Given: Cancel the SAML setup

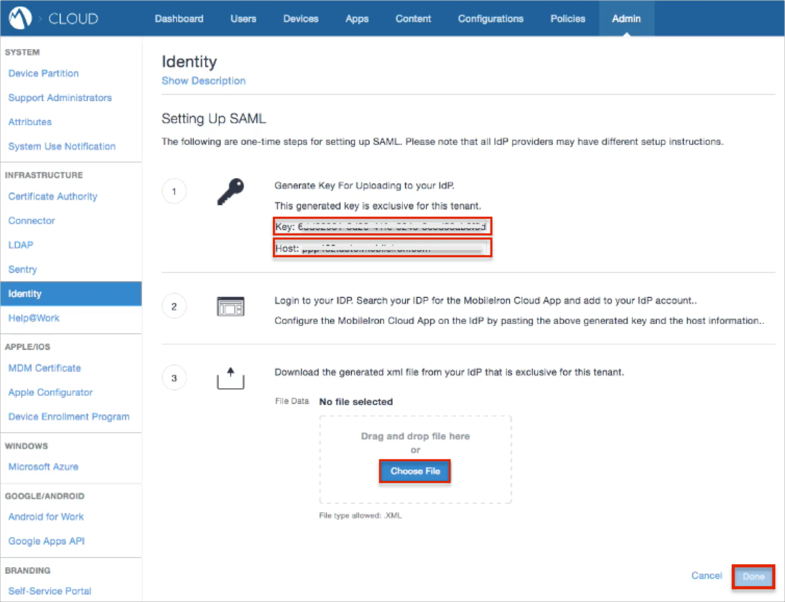Looking at the screenshot, I should 706,576.
